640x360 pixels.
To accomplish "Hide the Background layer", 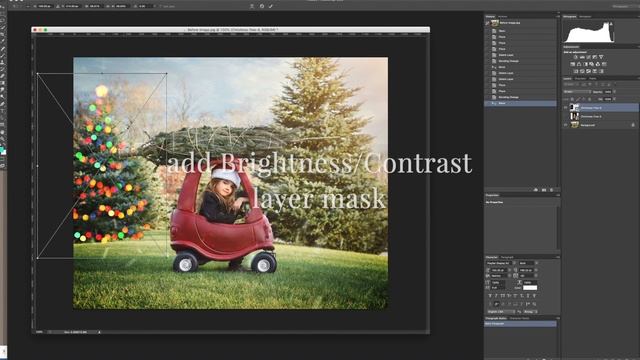I will pos(565,125).
